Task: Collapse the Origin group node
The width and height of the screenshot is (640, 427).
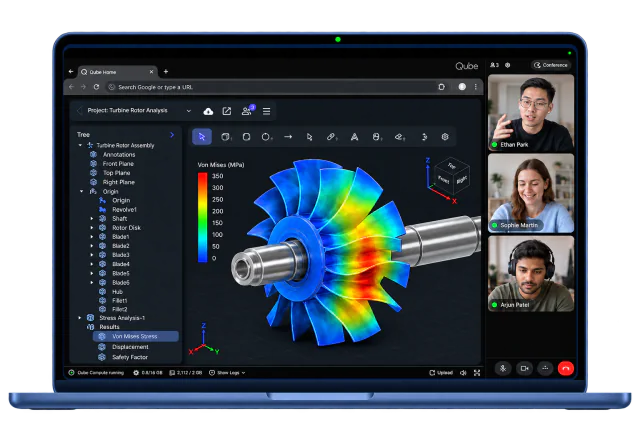Action: [x=81, y=191]
